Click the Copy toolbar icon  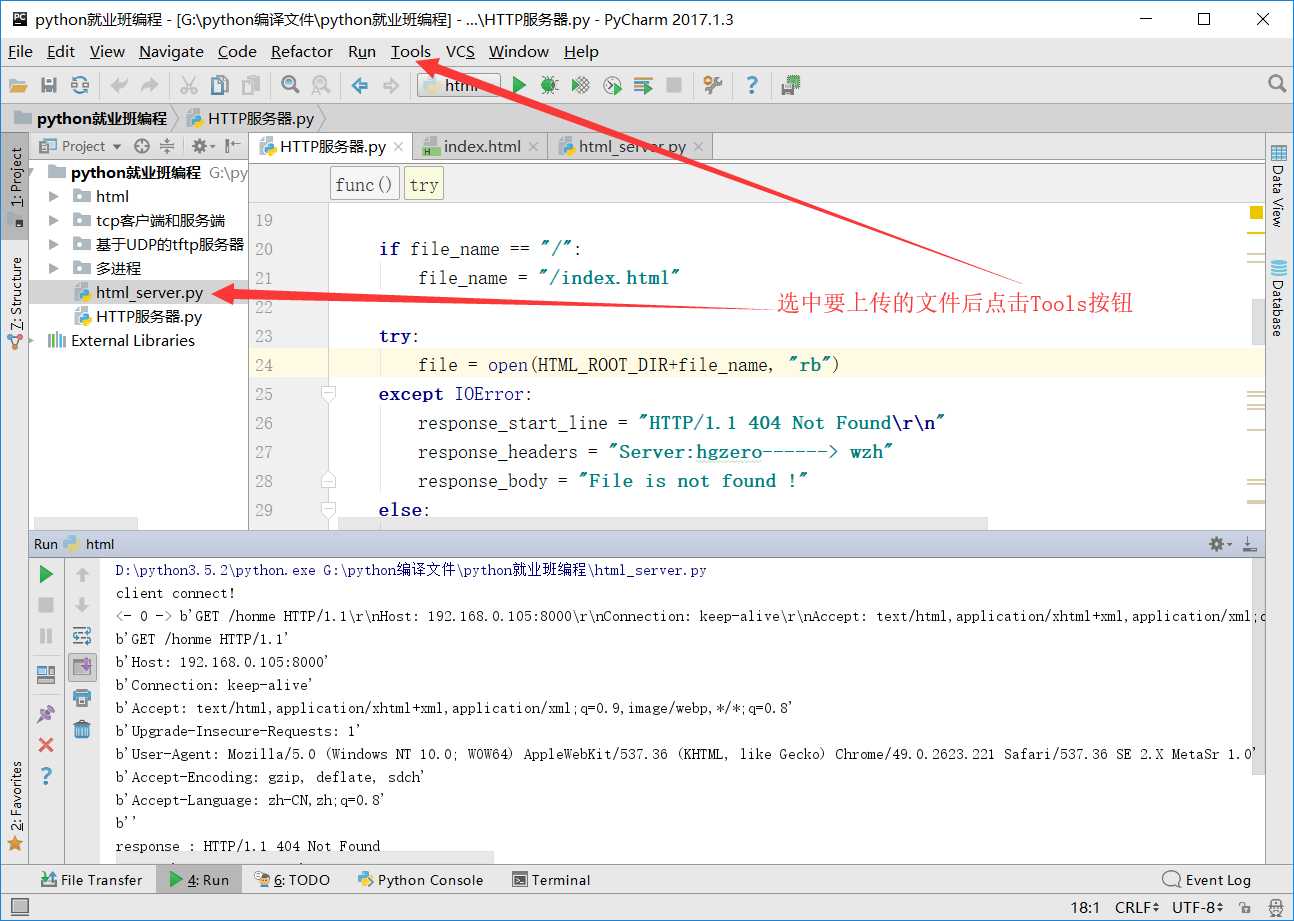pos(219,86)
